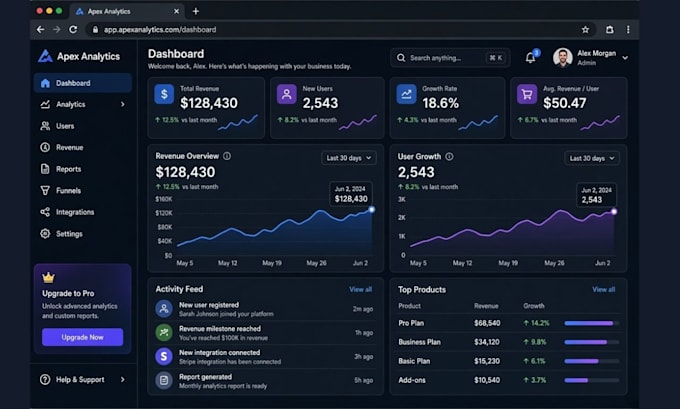Image resolution: width=680 pixels, height=409 pixels.
Task: Open the Integrations sidebar page
Action: coord(82,212)
